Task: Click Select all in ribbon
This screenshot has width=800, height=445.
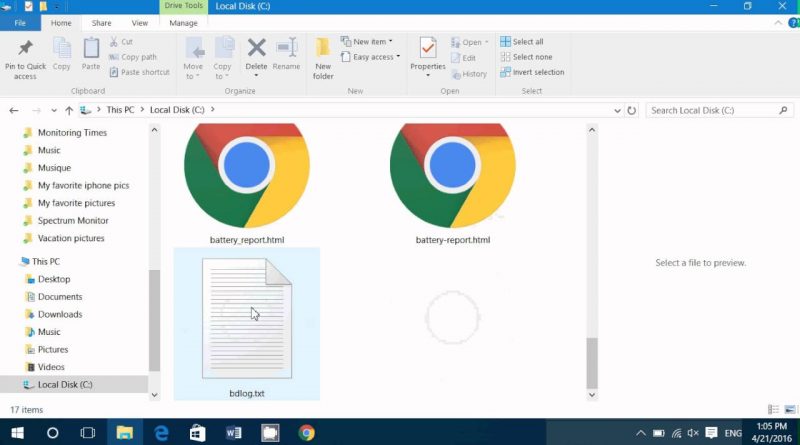Action: pyautogui.click(x=521, y=41)
